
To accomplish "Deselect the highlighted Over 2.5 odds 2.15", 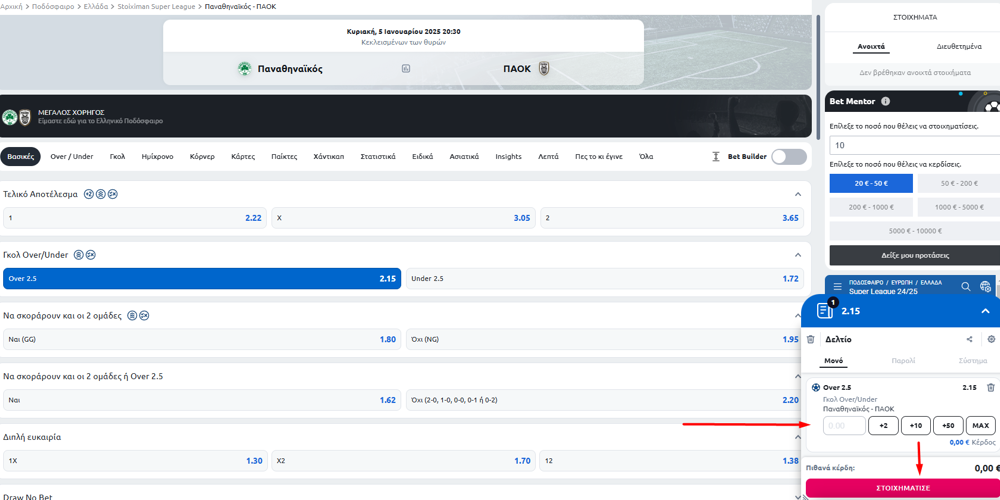I will coord(202,279).
